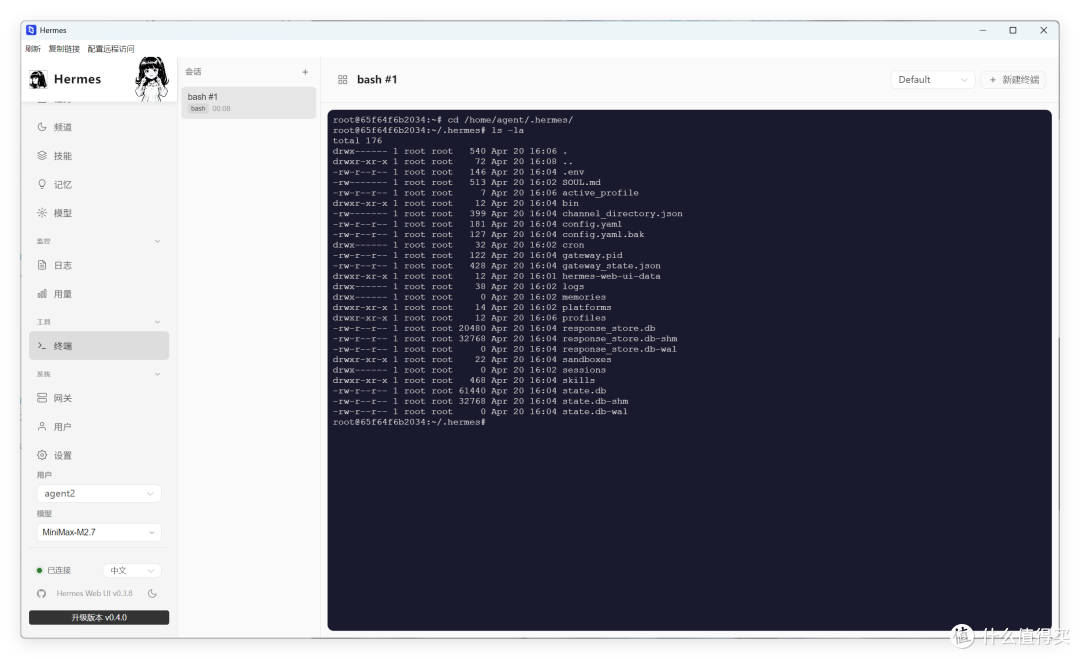1080x659 pixels.
Task: Focus the terminal prompt line at the bottom
Action: point(409,422)
